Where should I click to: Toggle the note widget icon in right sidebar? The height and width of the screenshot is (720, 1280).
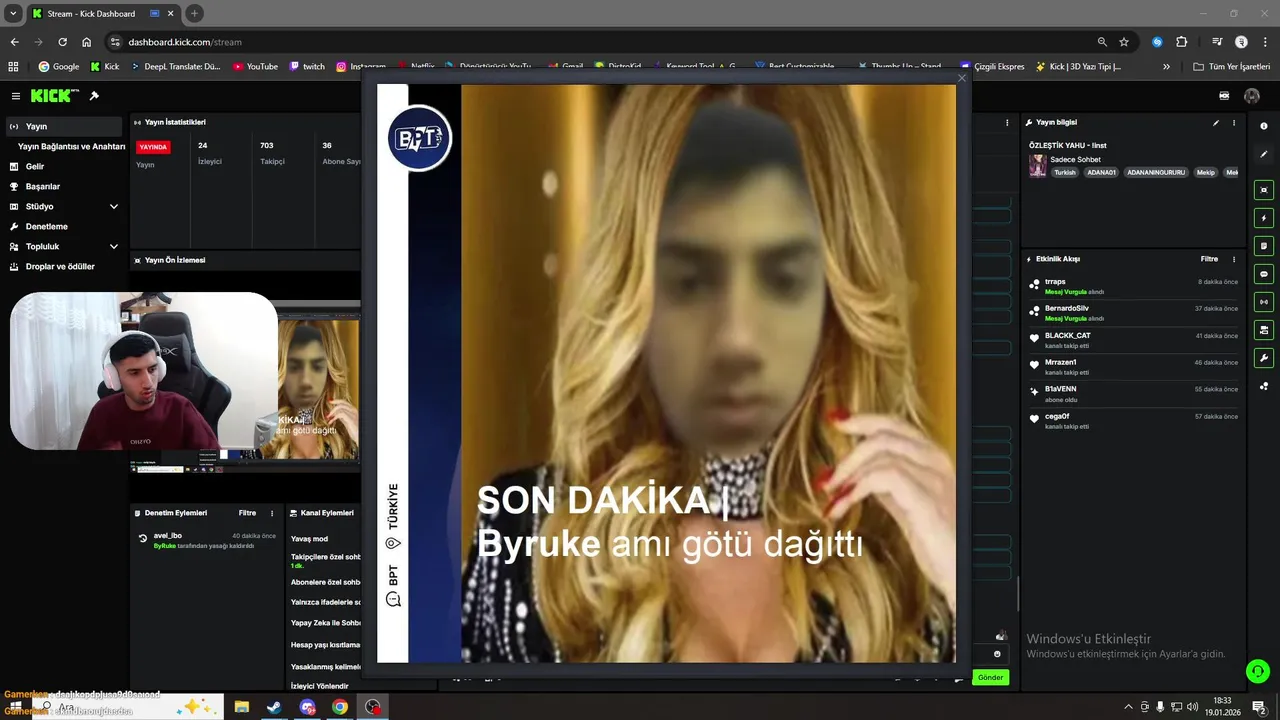point(1264,246)
